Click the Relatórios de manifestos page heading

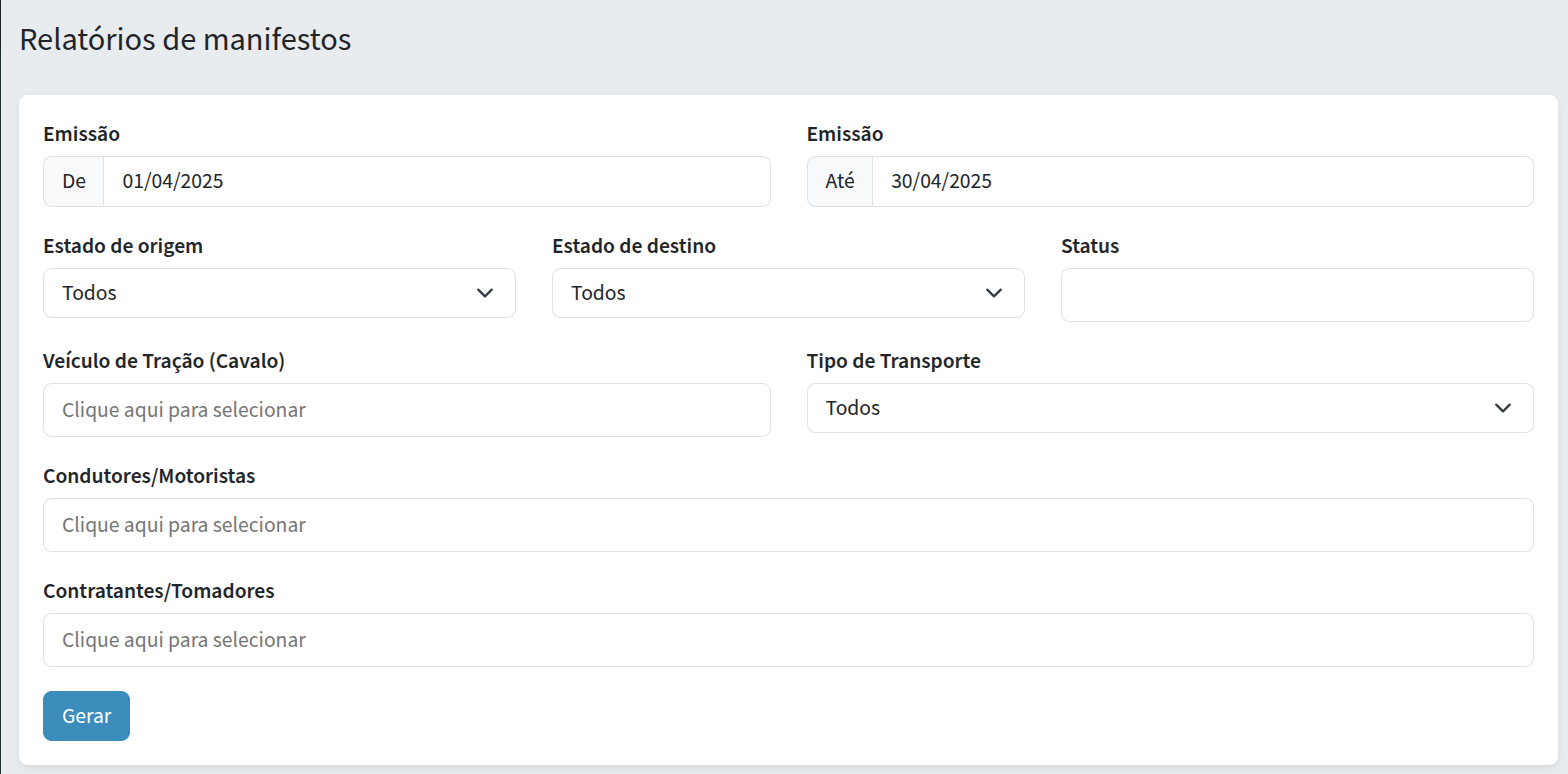point(185,40)
